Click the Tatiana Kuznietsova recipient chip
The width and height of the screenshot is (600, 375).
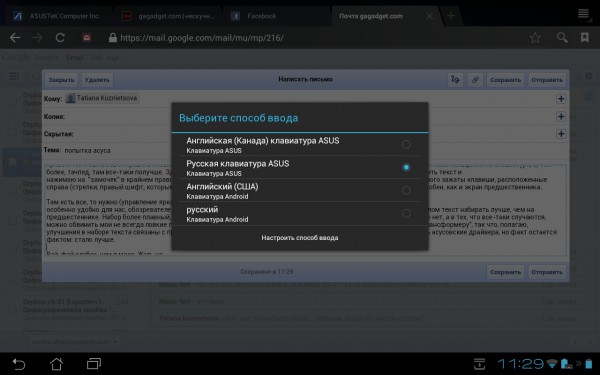(x=102, y=98)
